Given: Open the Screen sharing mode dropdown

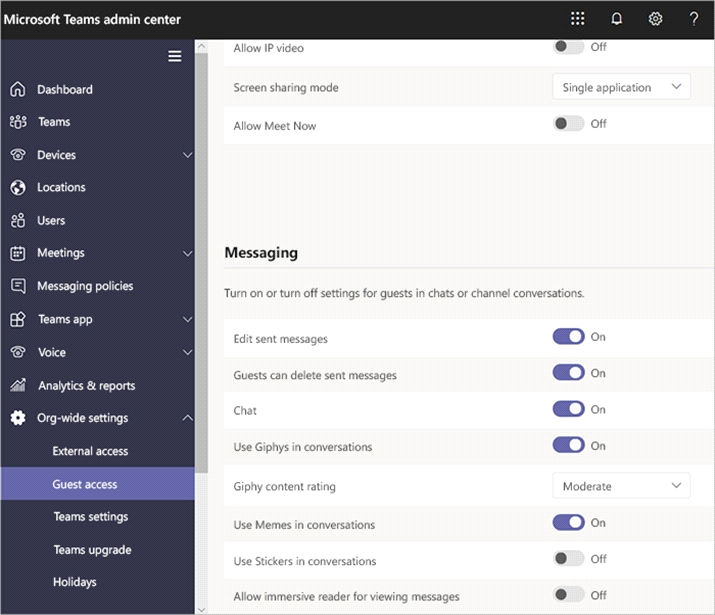Looking at the screenshot, I should tap(621, 87).
